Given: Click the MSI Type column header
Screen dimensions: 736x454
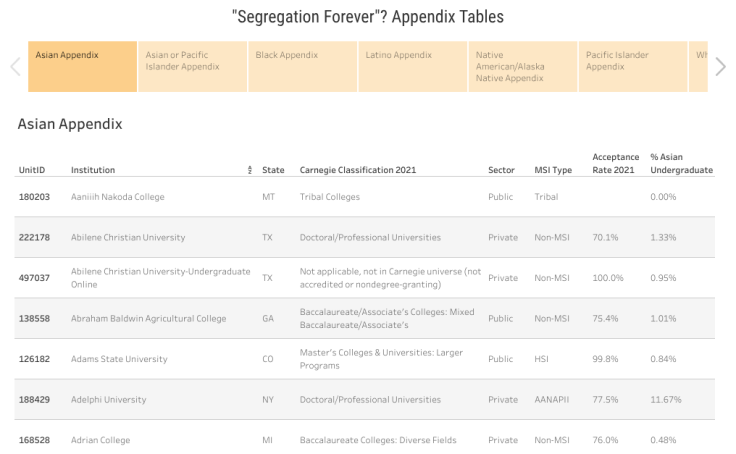Looking at the screenshot, I should point(553,170).
